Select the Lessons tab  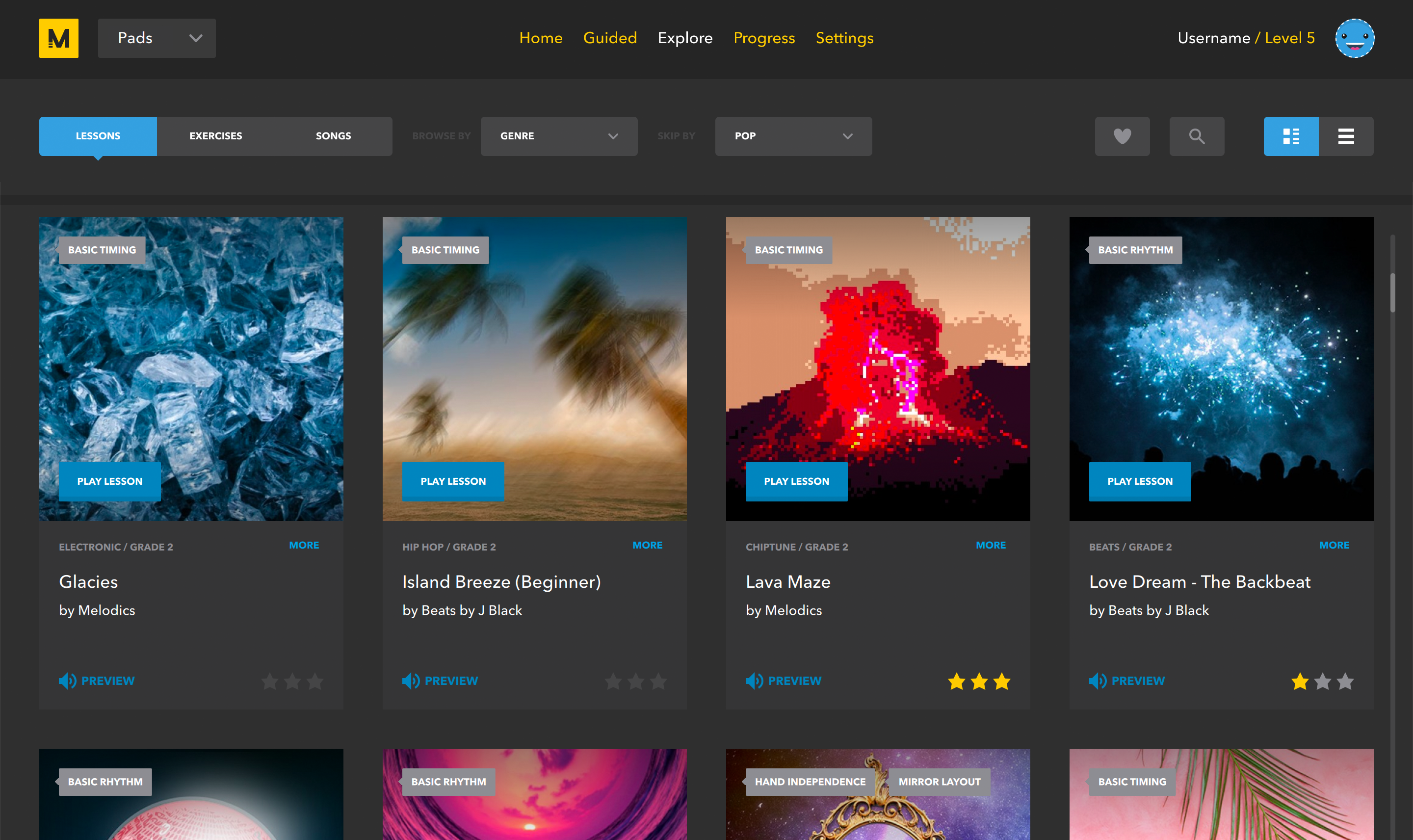click(98, 136)
